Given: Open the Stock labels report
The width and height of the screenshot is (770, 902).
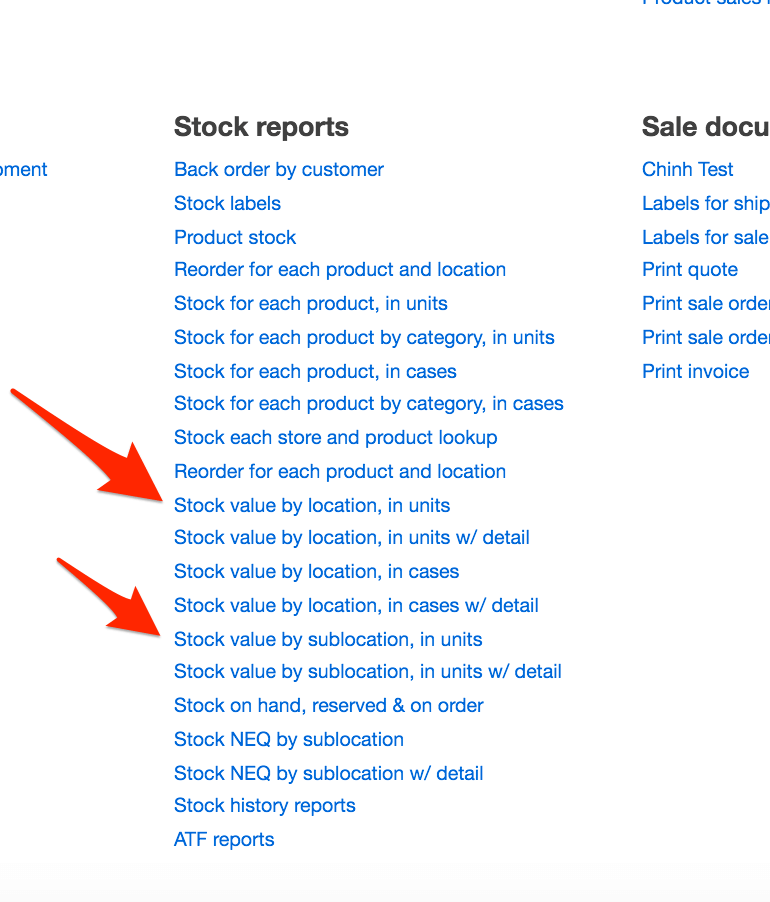Looking at the screenshot, I should pos(227,203).
